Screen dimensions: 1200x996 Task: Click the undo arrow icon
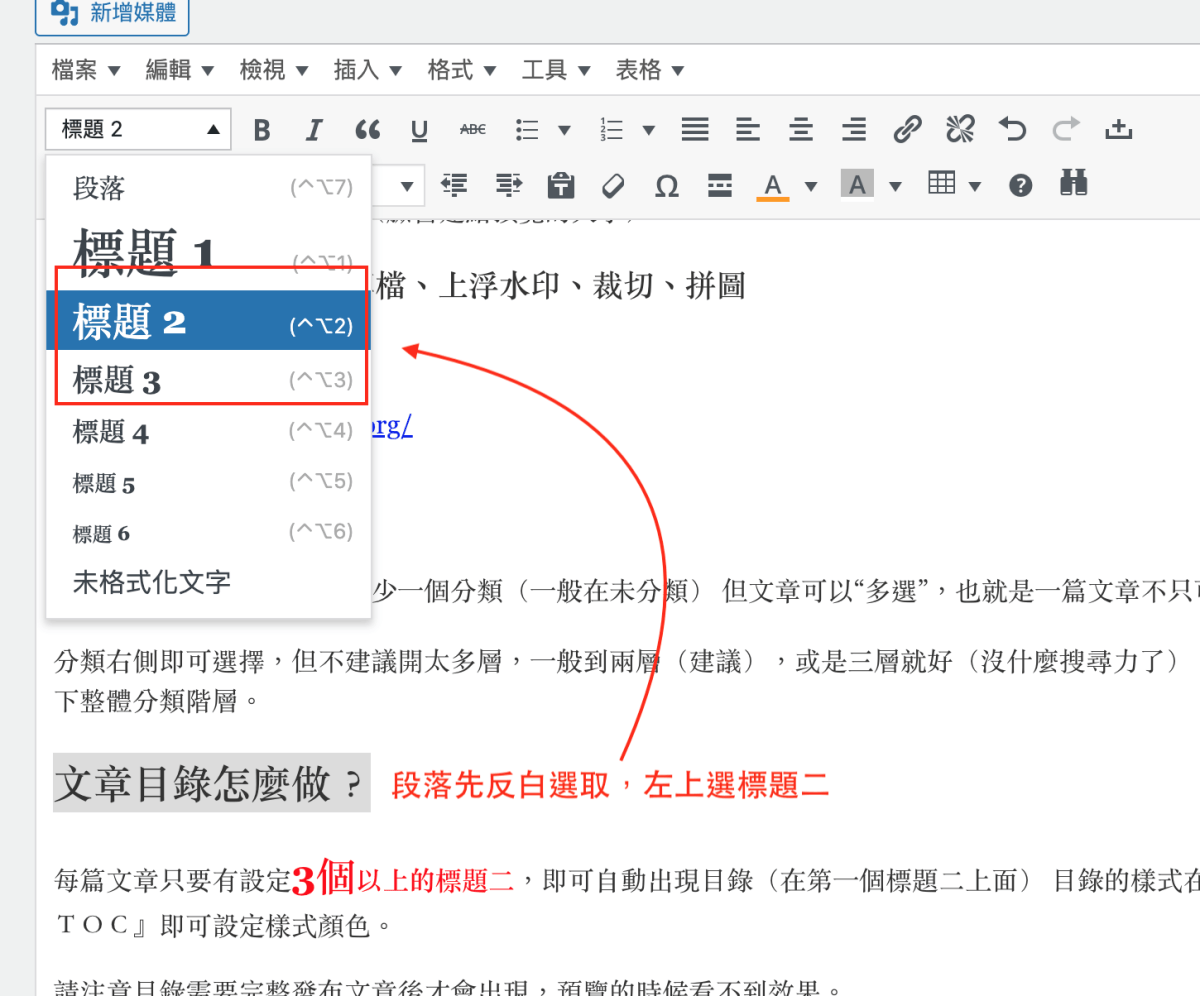click(x=1013, y=129)
